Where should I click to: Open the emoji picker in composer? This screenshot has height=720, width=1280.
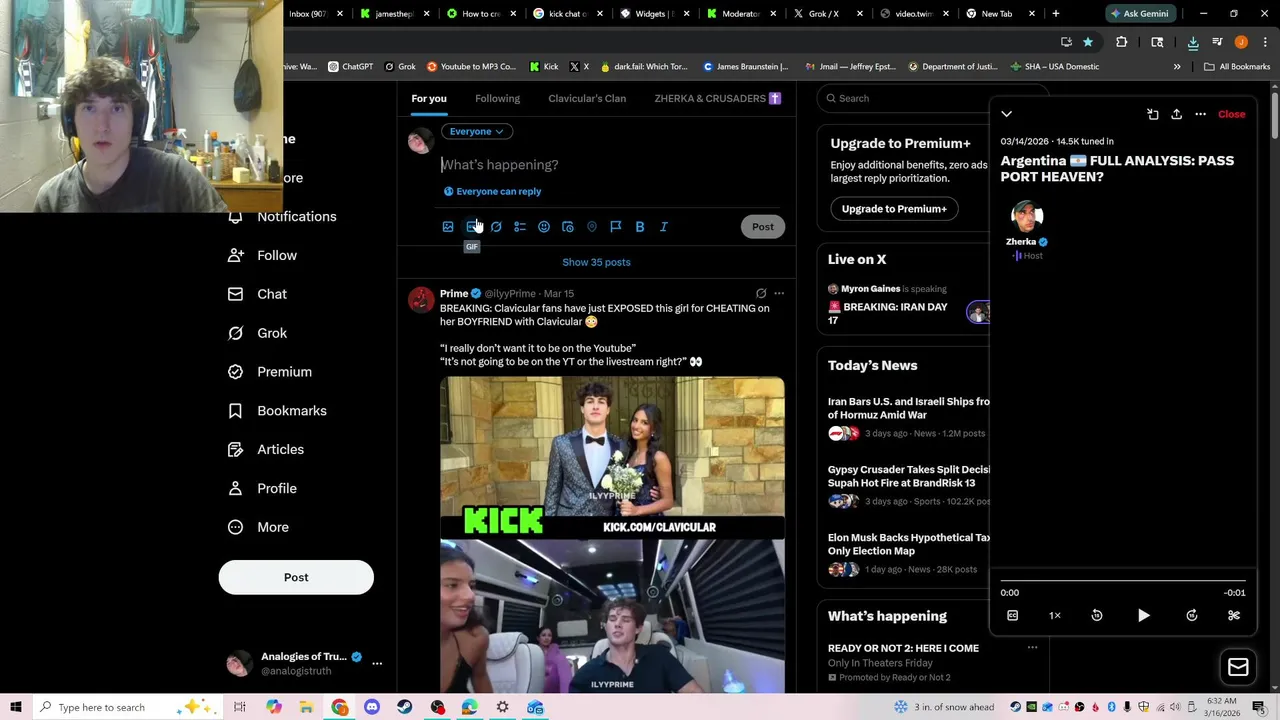[544, 227]
